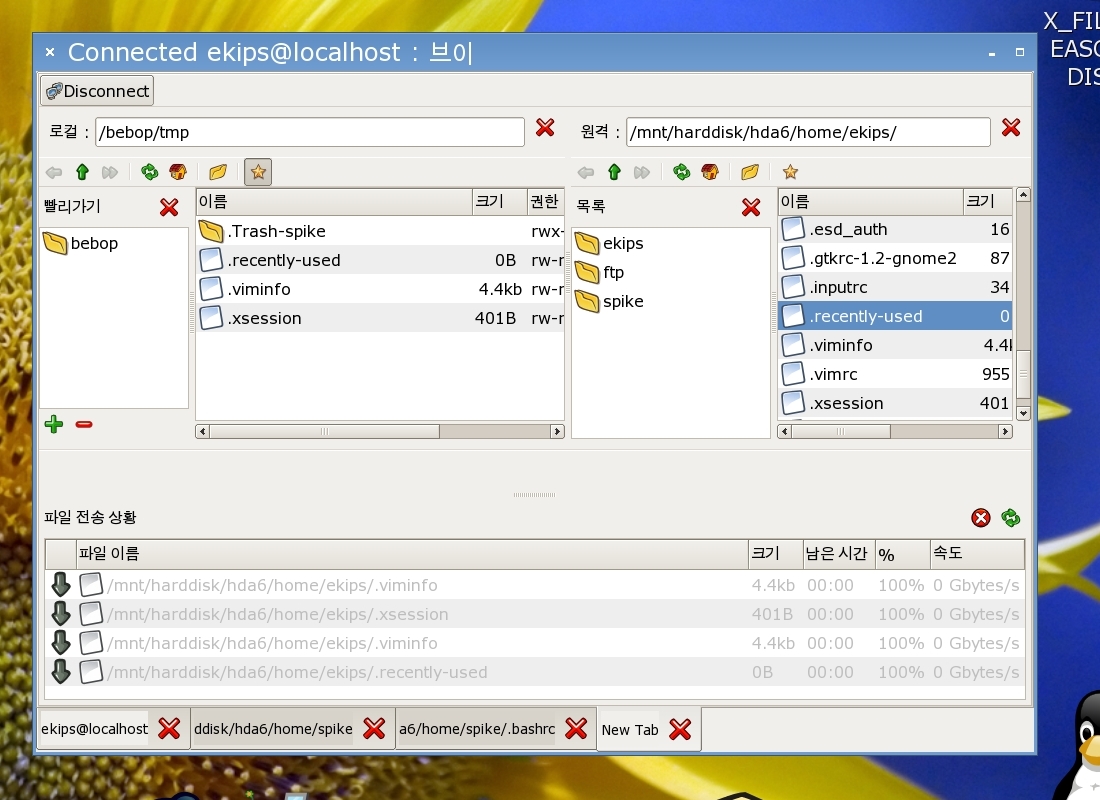Create new folder in local panel
Image resolution: width=1100 pixels, height=800 pixels.
click(x=218, y=172)
